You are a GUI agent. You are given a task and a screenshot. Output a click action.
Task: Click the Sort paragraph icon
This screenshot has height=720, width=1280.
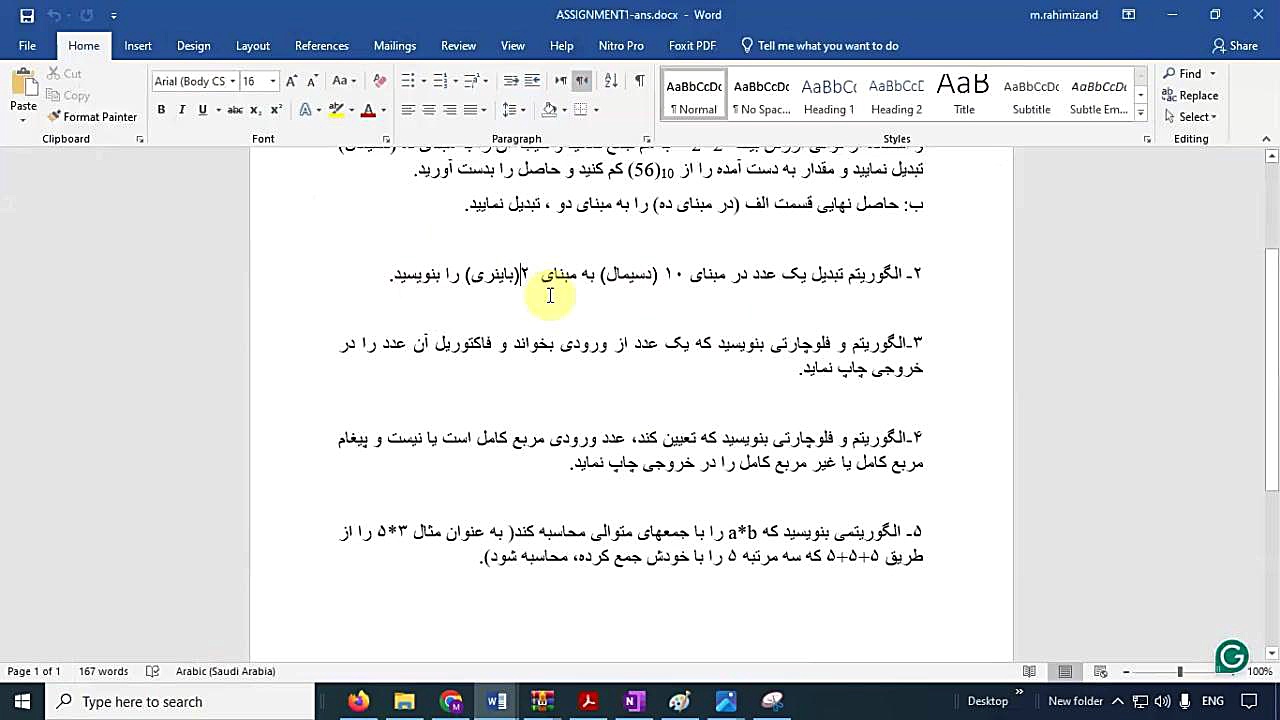pos(611,81)
